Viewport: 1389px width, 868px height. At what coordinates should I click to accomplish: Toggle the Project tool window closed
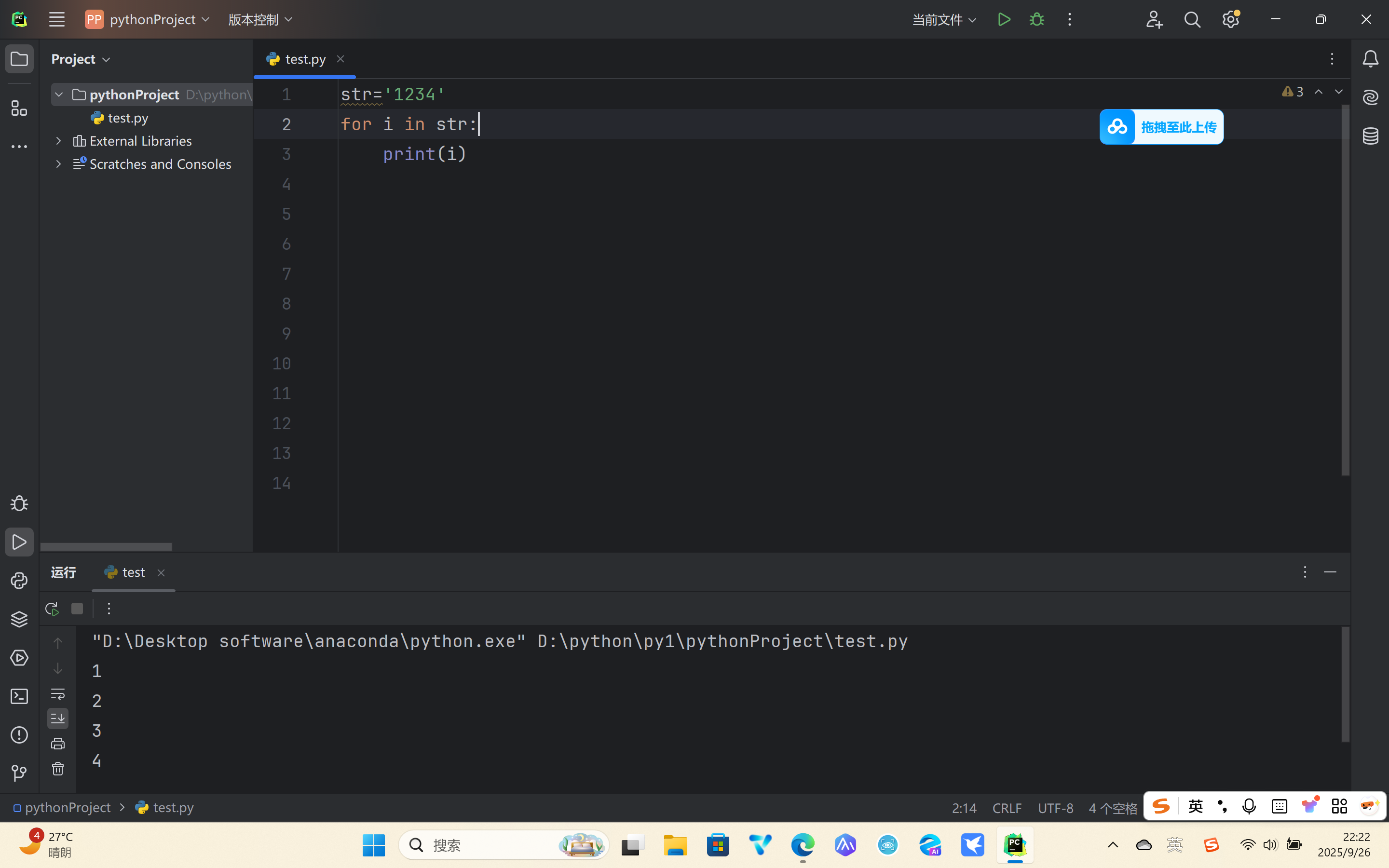coord(19,58)
